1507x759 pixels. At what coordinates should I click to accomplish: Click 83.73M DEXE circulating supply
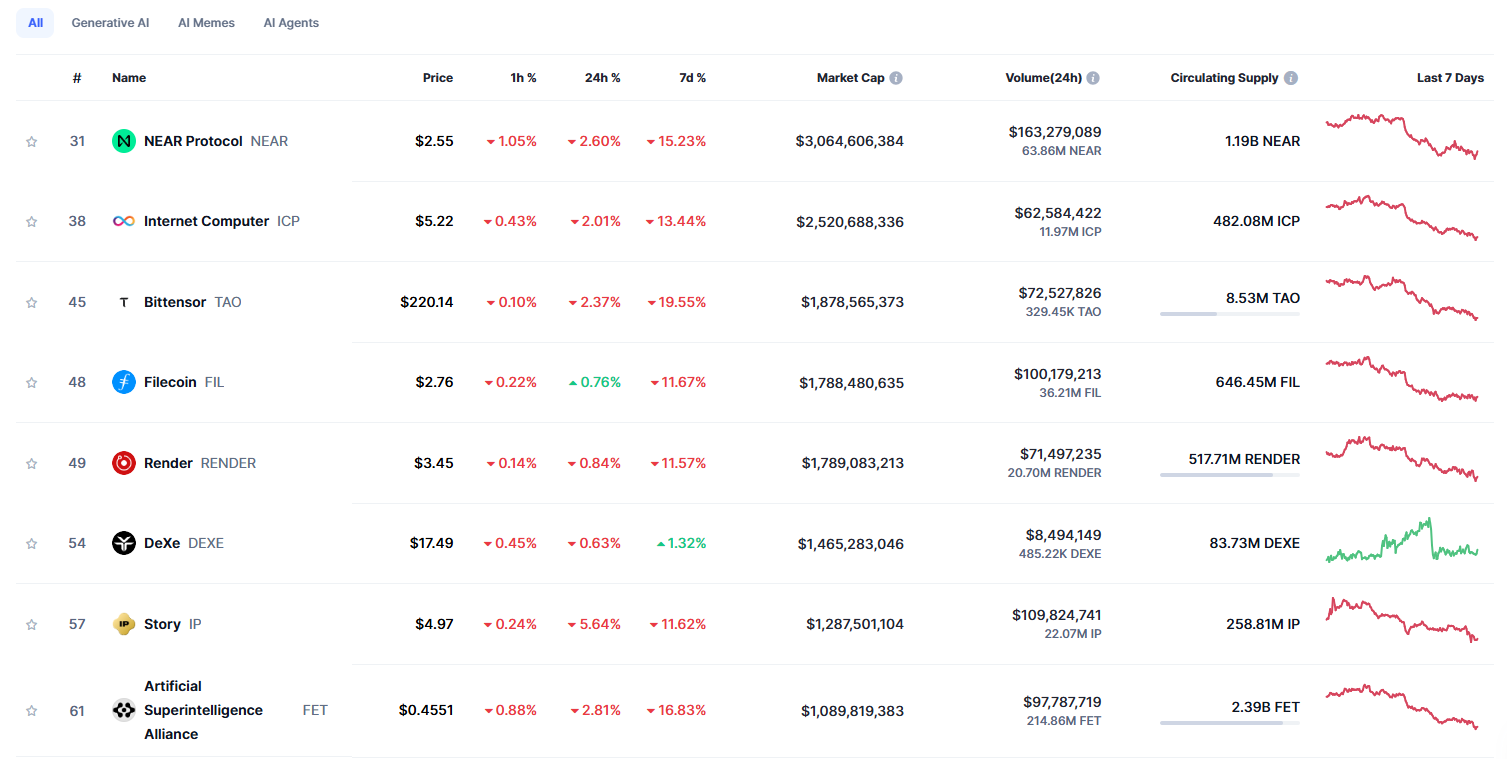(1255, 543)
